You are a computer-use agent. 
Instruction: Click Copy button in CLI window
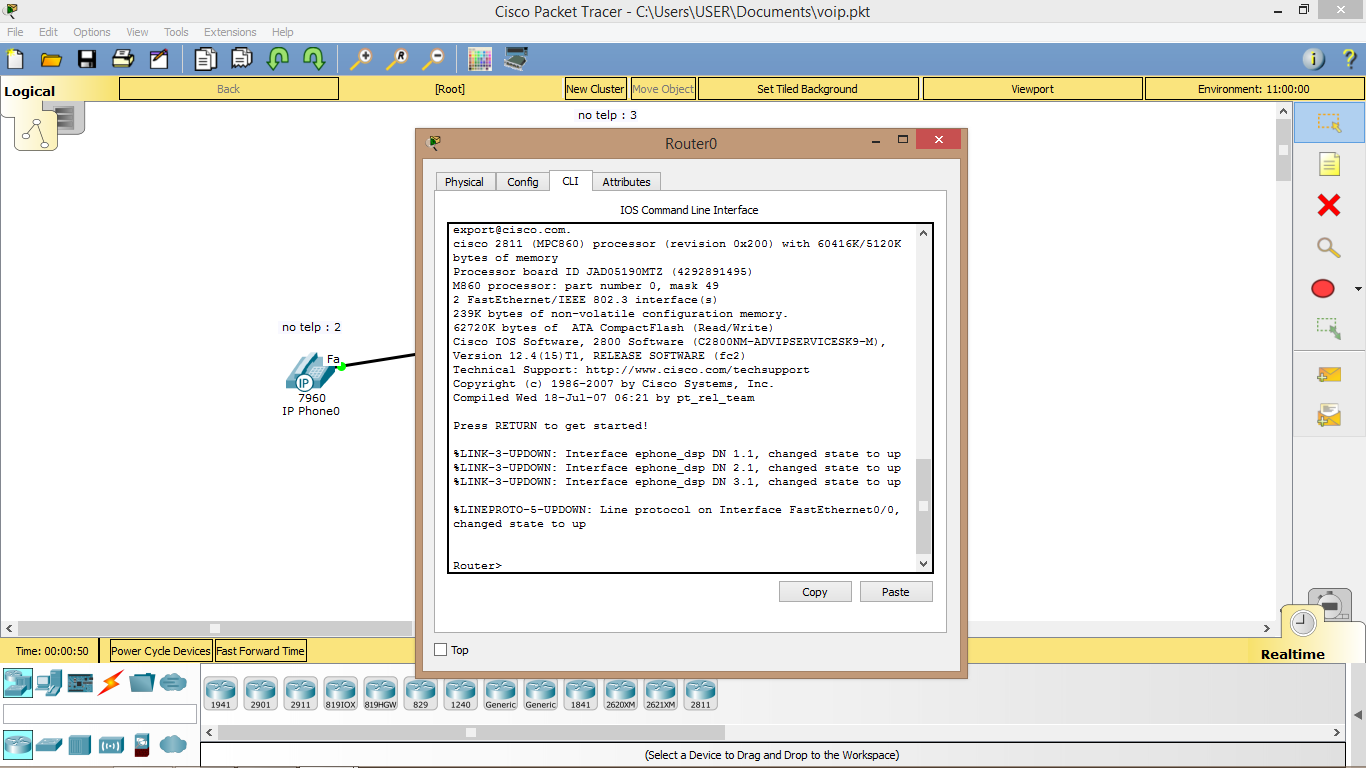(x=815, y=592)
